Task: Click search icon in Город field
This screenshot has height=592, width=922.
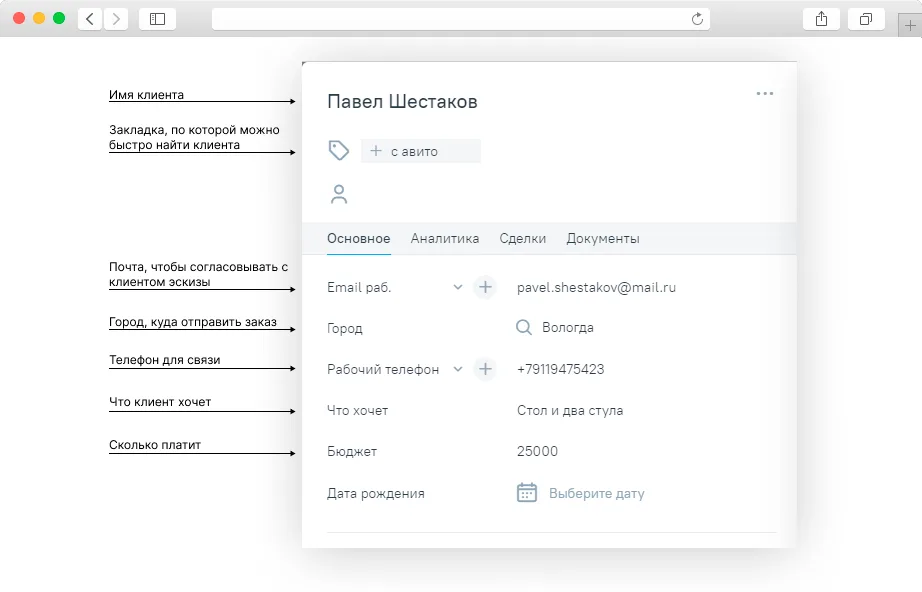Action: (x=523, y=327)
